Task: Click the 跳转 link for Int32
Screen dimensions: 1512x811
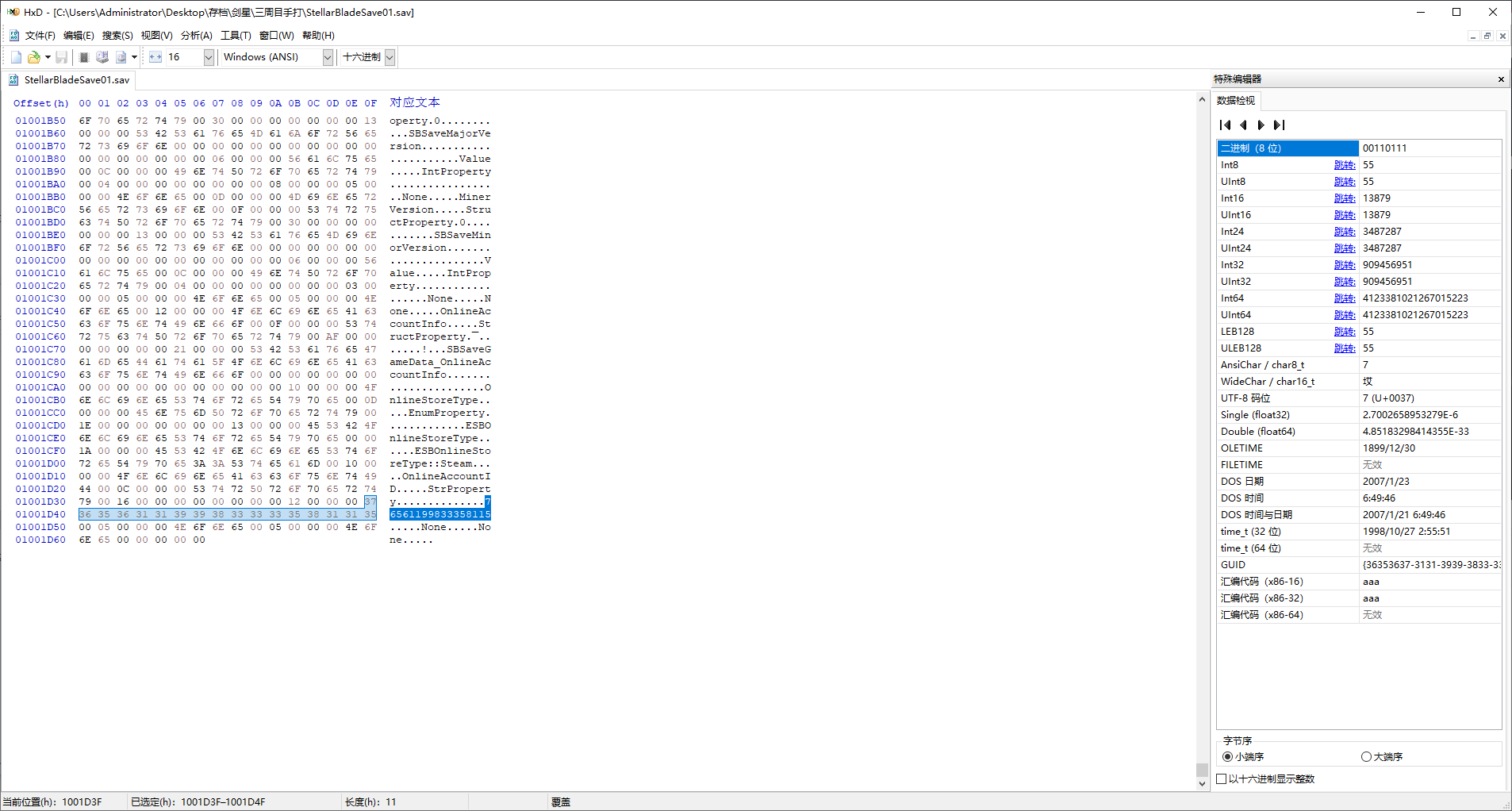Action: pyautogui.click(x=1344, y=265)
